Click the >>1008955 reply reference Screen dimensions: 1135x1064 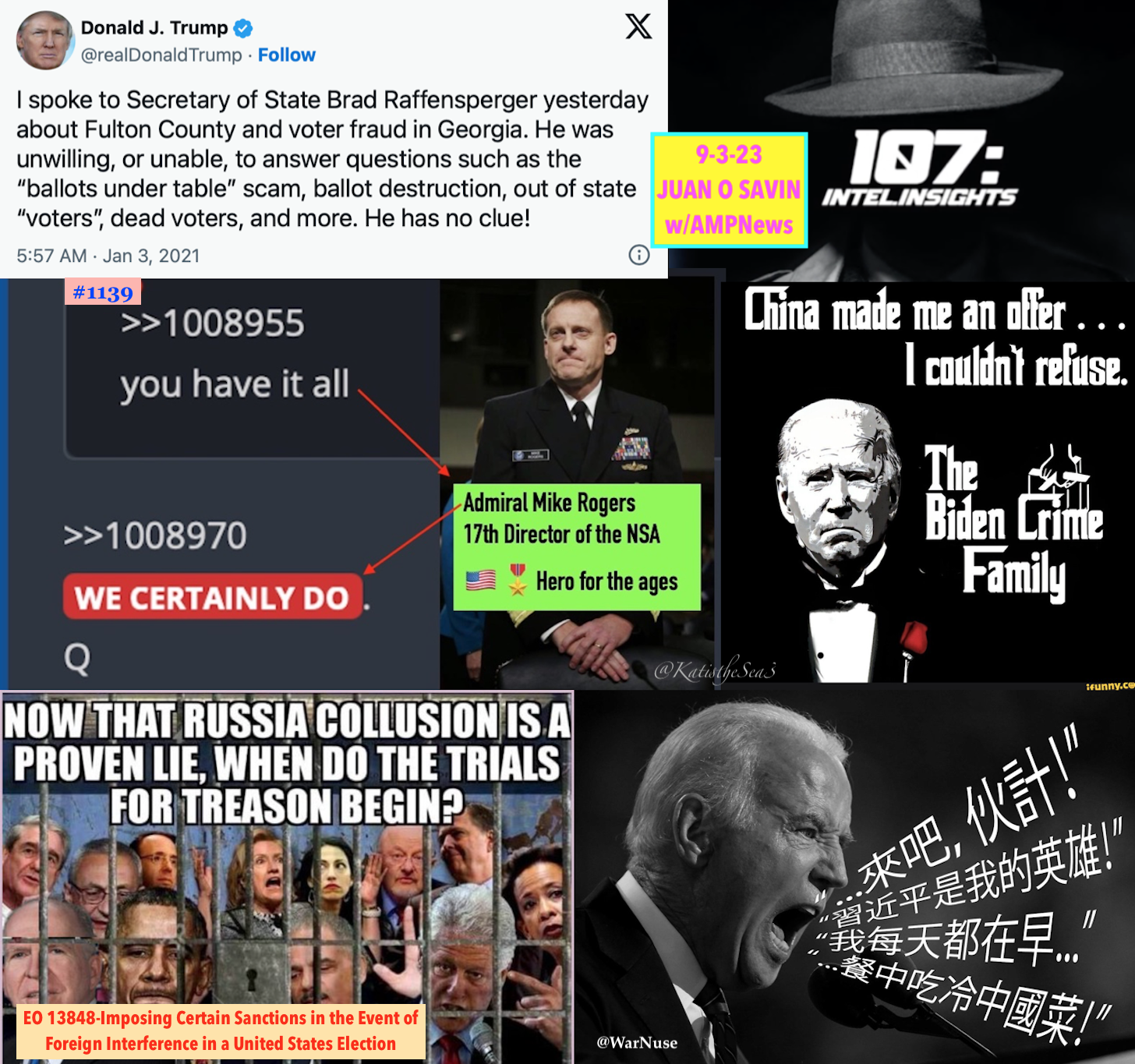pyautogui.click(x=213, y=323)
